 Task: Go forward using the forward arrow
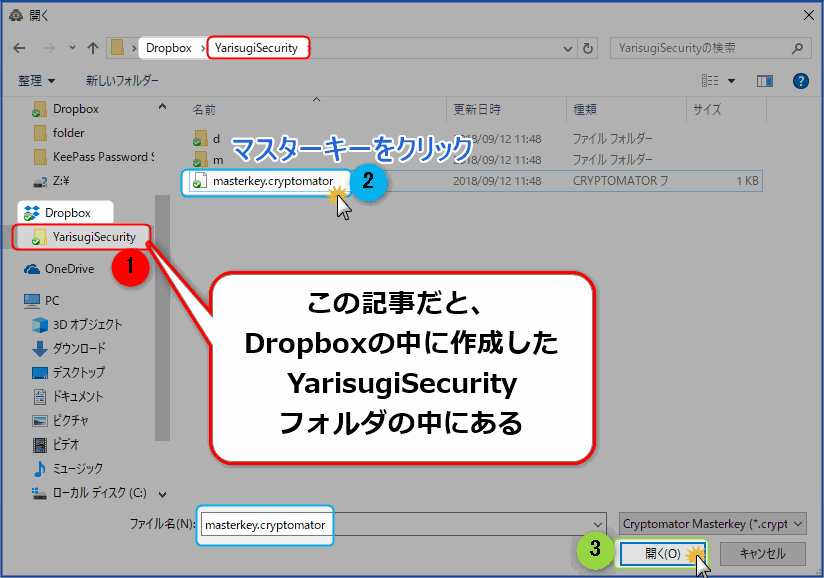(x=48, y=48)
